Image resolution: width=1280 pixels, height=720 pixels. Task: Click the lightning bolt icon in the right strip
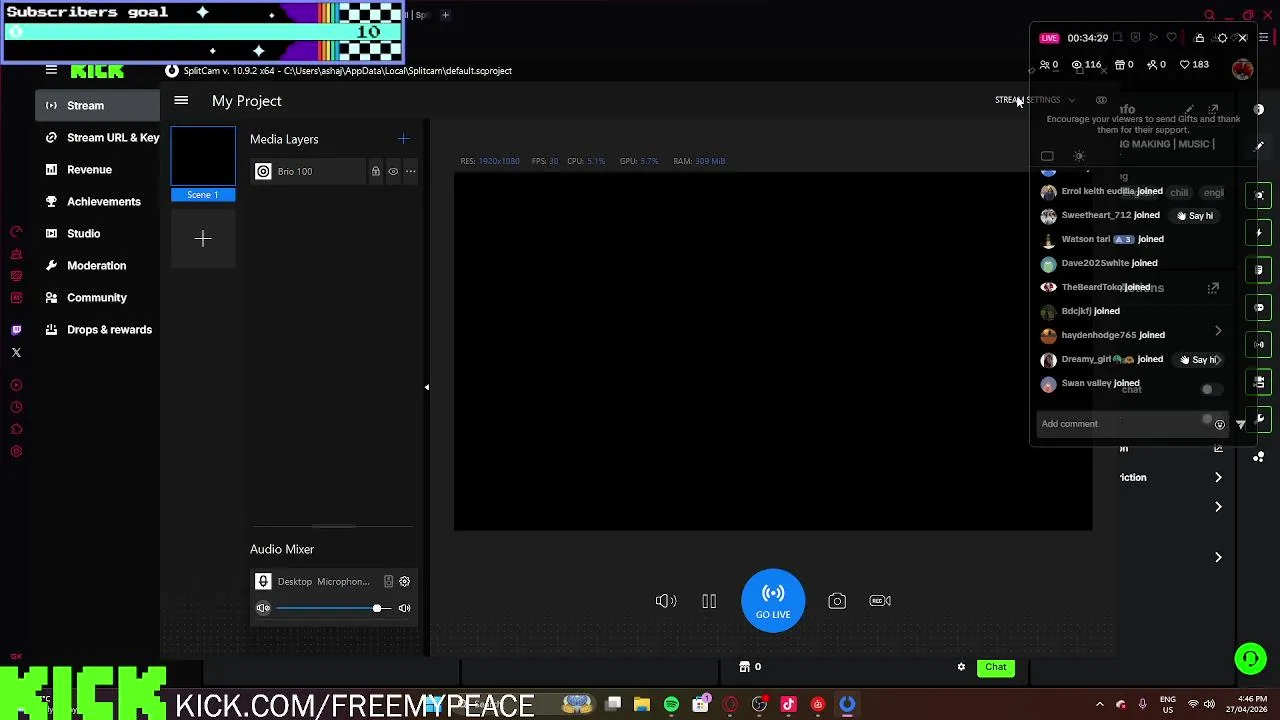1260,232
